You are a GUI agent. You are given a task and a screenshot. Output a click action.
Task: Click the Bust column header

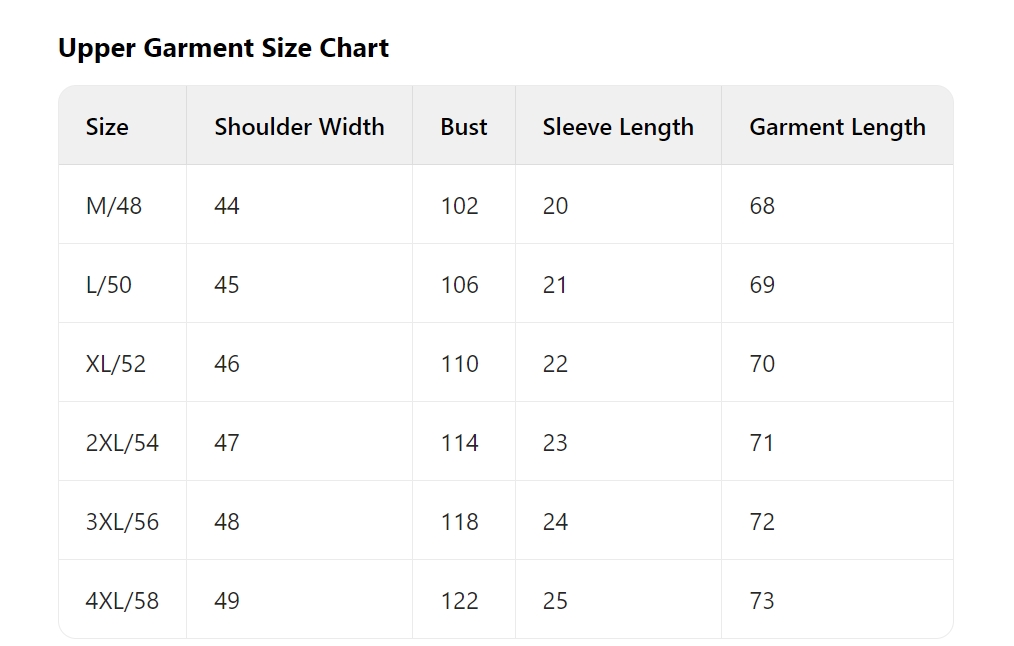[464, 127]
